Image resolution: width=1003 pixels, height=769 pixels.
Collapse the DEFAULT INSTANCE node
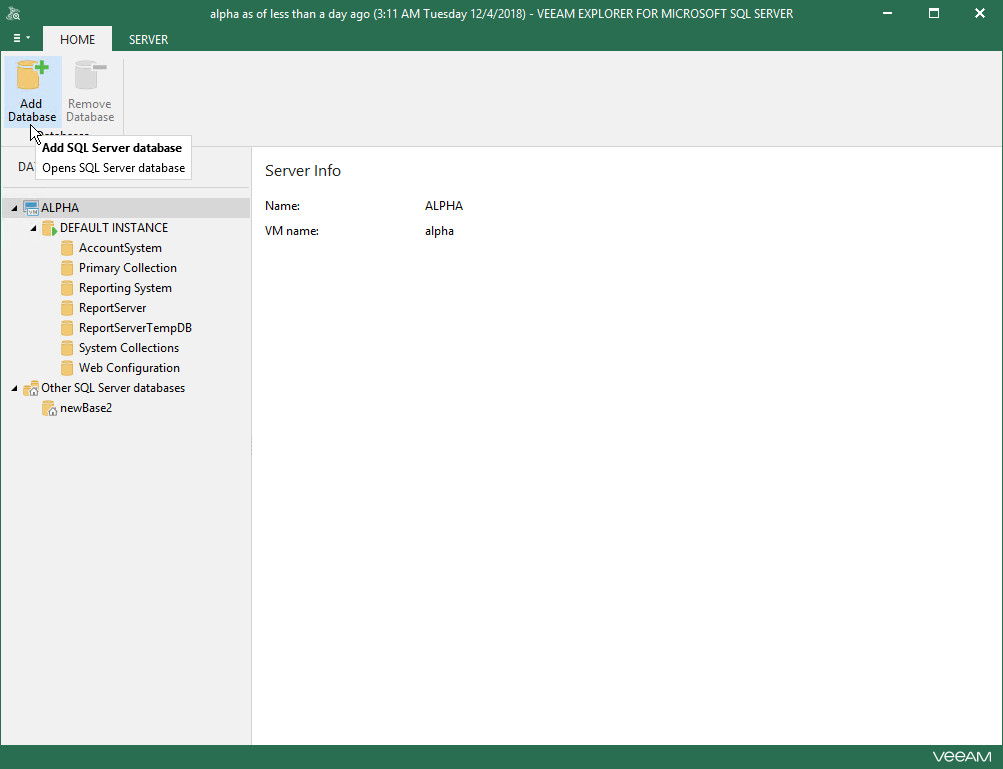(33, 228)
